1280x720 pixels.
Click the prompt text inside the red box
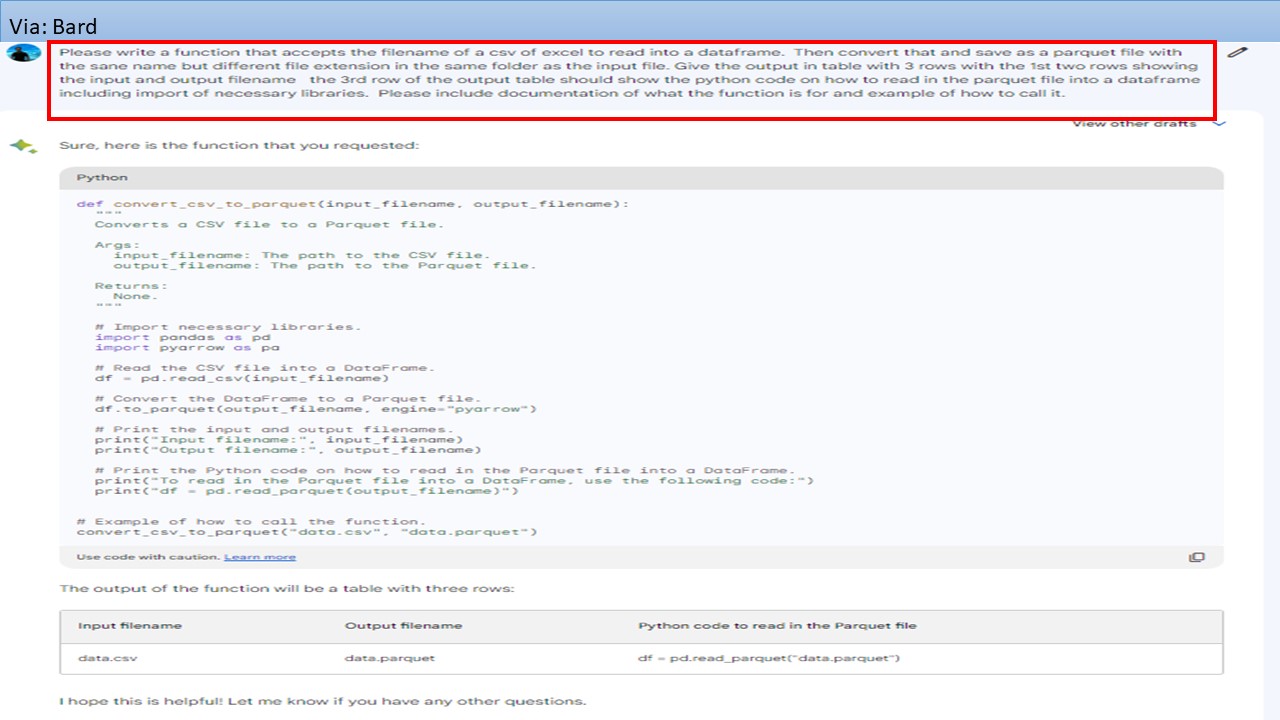(630, 73)
